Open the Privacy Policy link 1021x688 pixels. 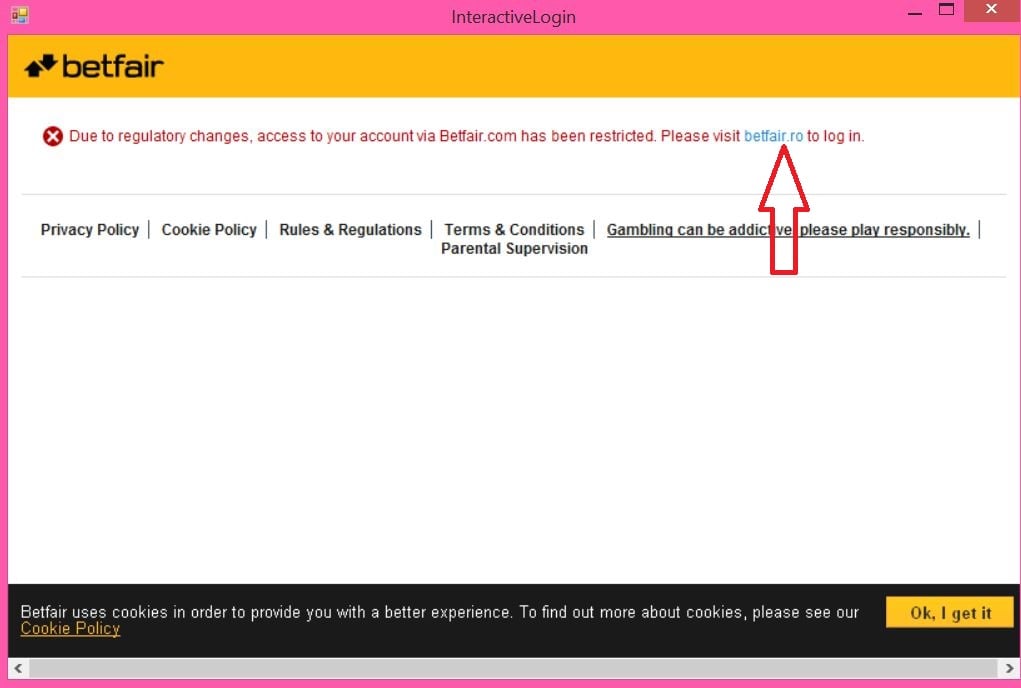tap(90, 230)
